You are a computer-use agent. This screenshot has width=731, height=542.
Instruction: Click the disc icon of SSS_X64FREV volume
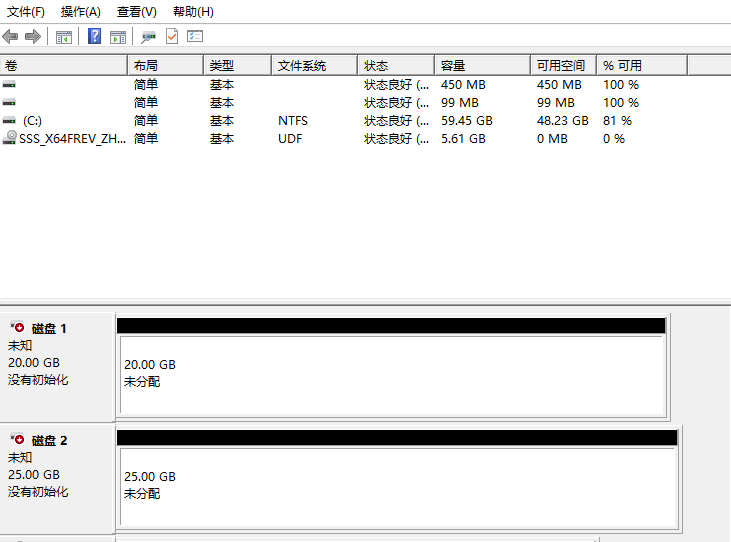[10, 138]
